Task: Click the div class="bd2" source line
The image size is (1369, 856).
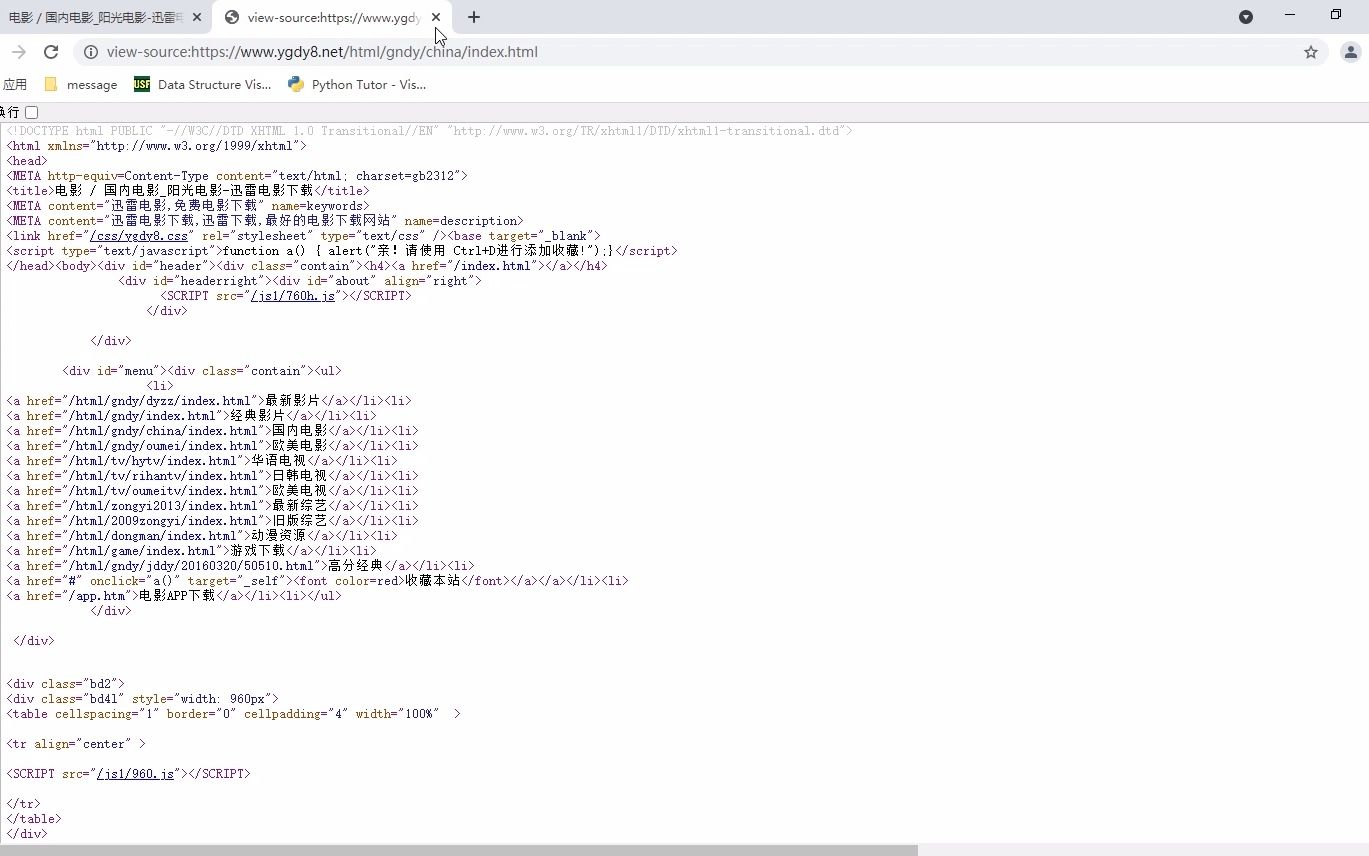Action: [x=65, y=684]
